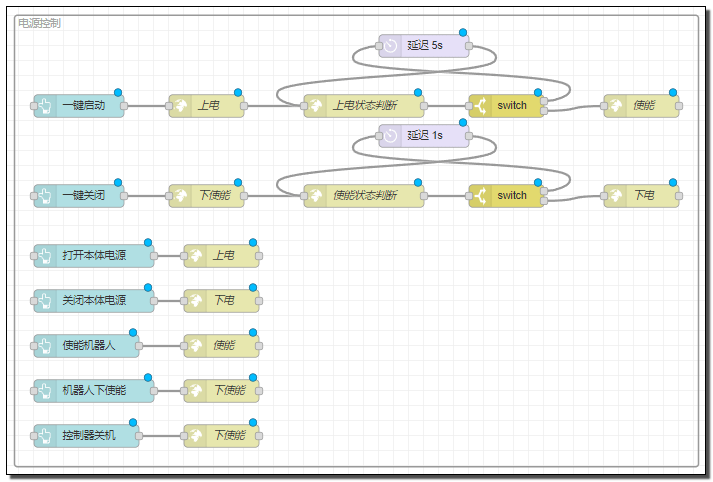Click the branch icon of switch after 使能状态判断
Screen dimensions: 713x482
click(480, 196)
